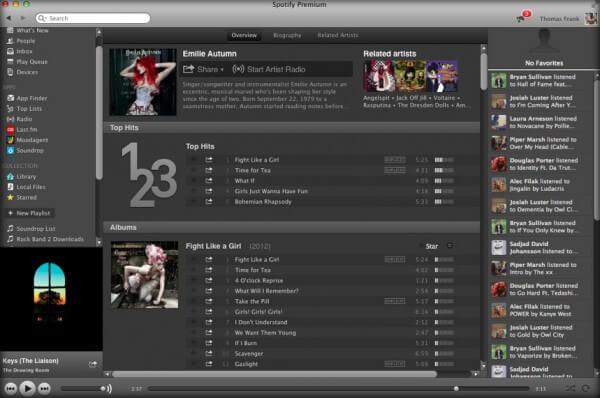Open App Finder

(x=27, y=98)
